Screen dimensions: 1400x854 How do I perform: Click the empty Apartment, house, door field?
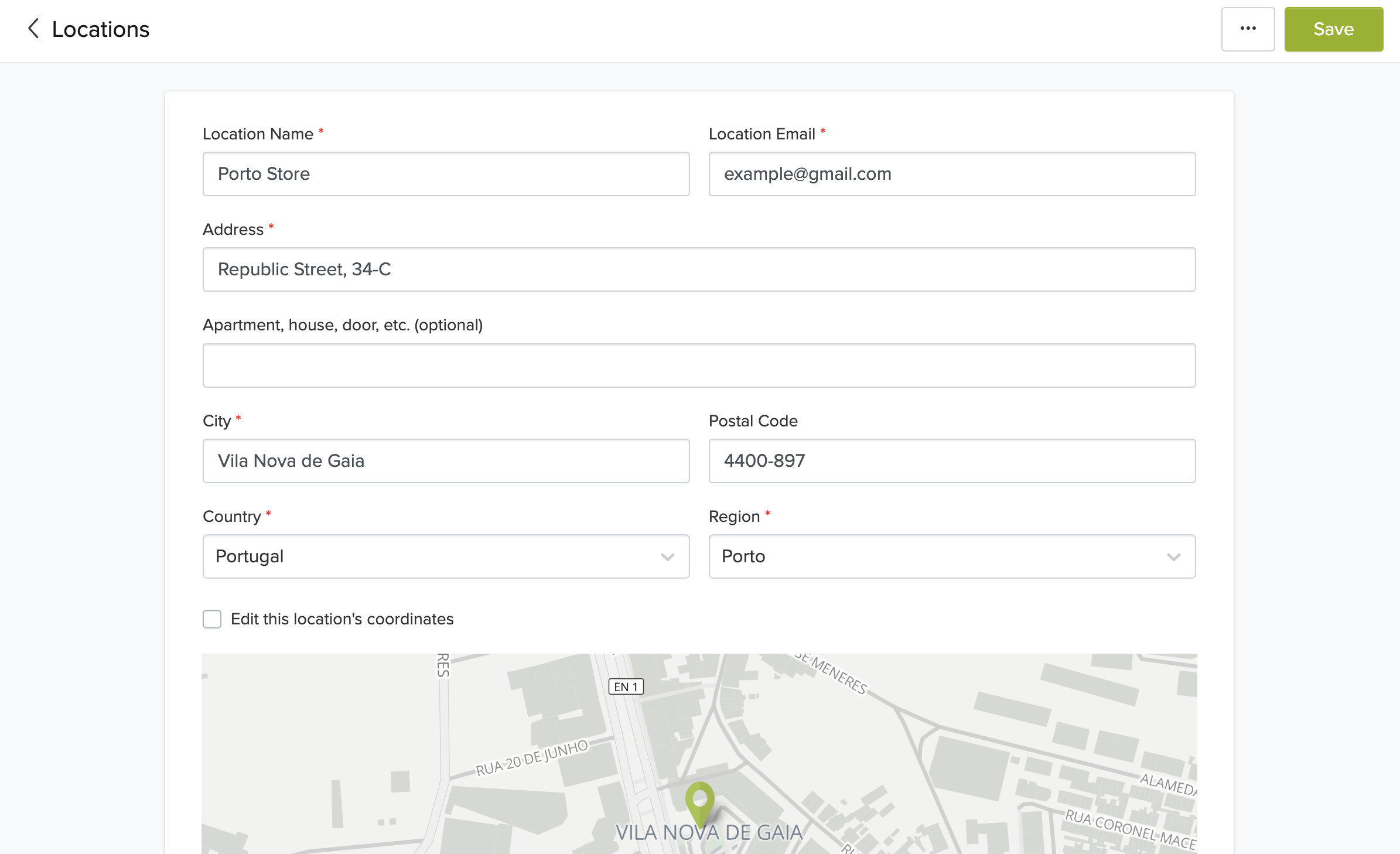(x=698, y=365)
